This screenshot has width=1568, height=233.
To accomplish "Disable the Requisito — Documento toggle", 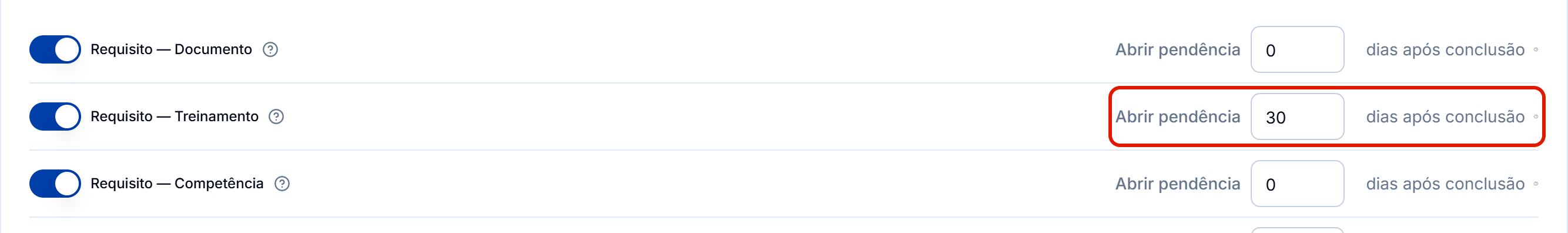I will point(55,49).
